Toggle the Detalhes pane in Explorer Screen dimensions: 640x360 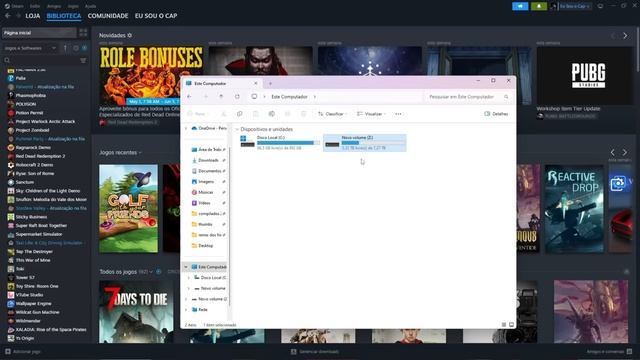pyautogui.click(x=496, y=114)
